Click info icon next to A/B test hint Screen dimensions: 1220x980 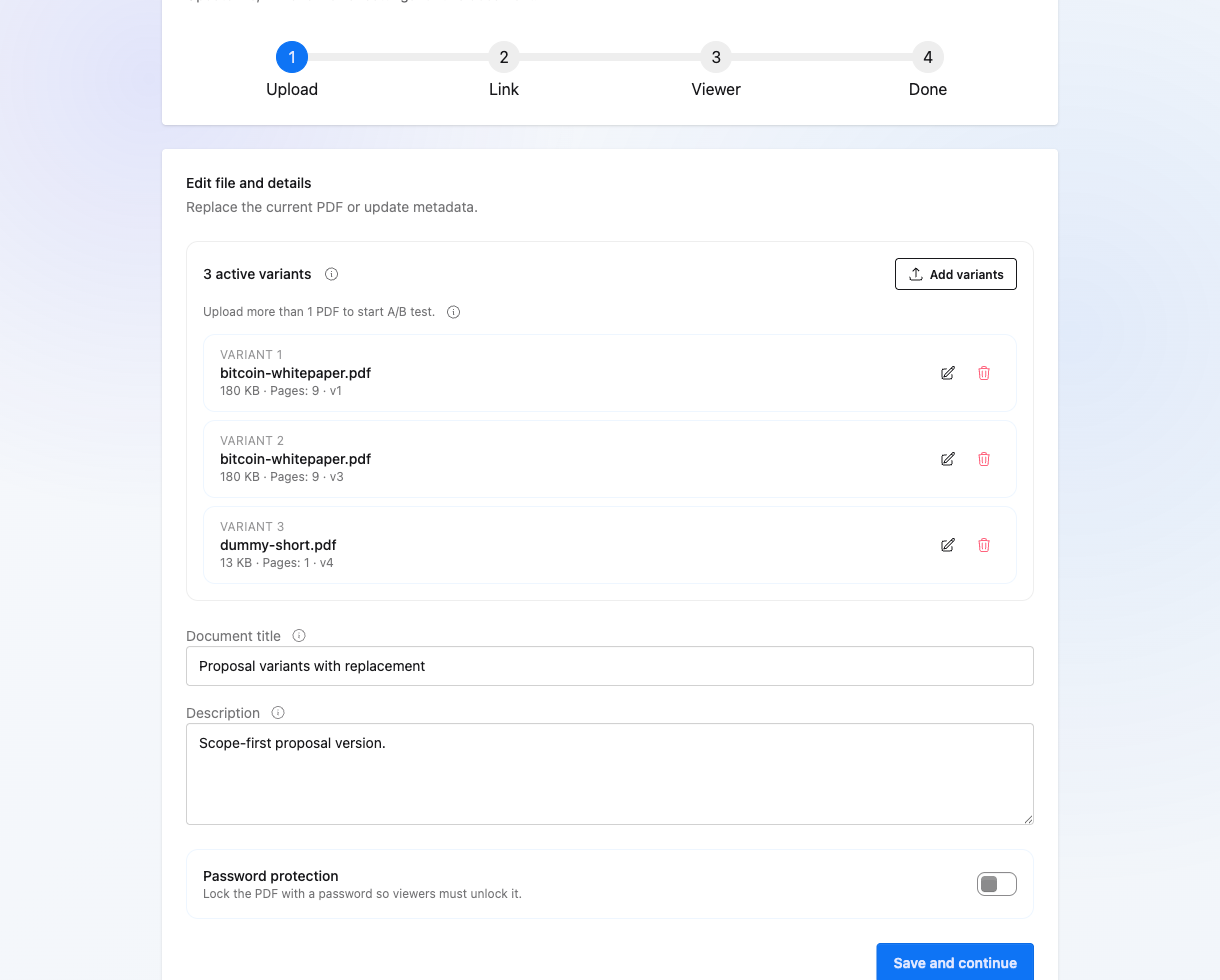[453, 312]
